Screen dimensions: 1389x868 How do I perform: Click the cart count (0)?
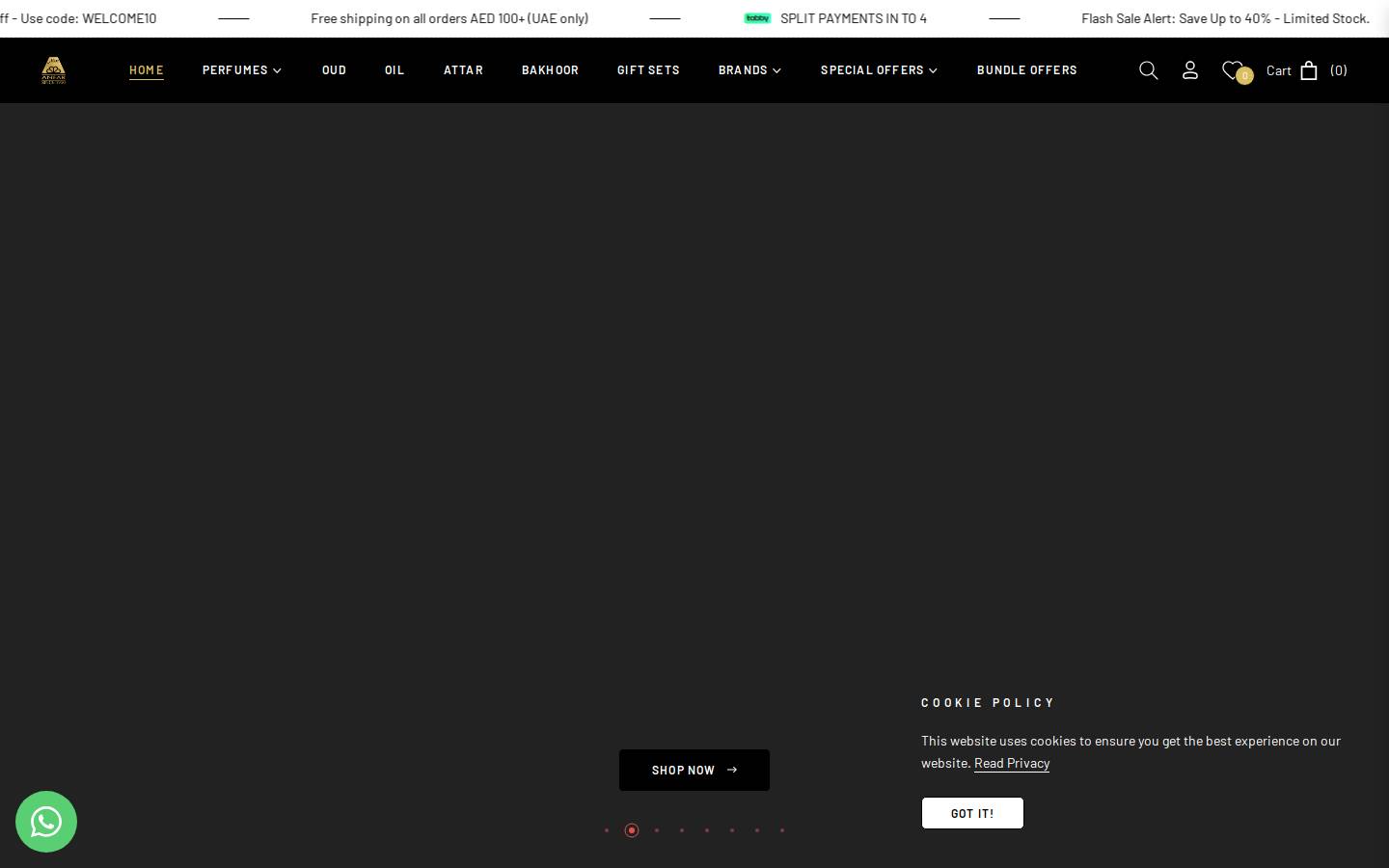point(1339,70)
